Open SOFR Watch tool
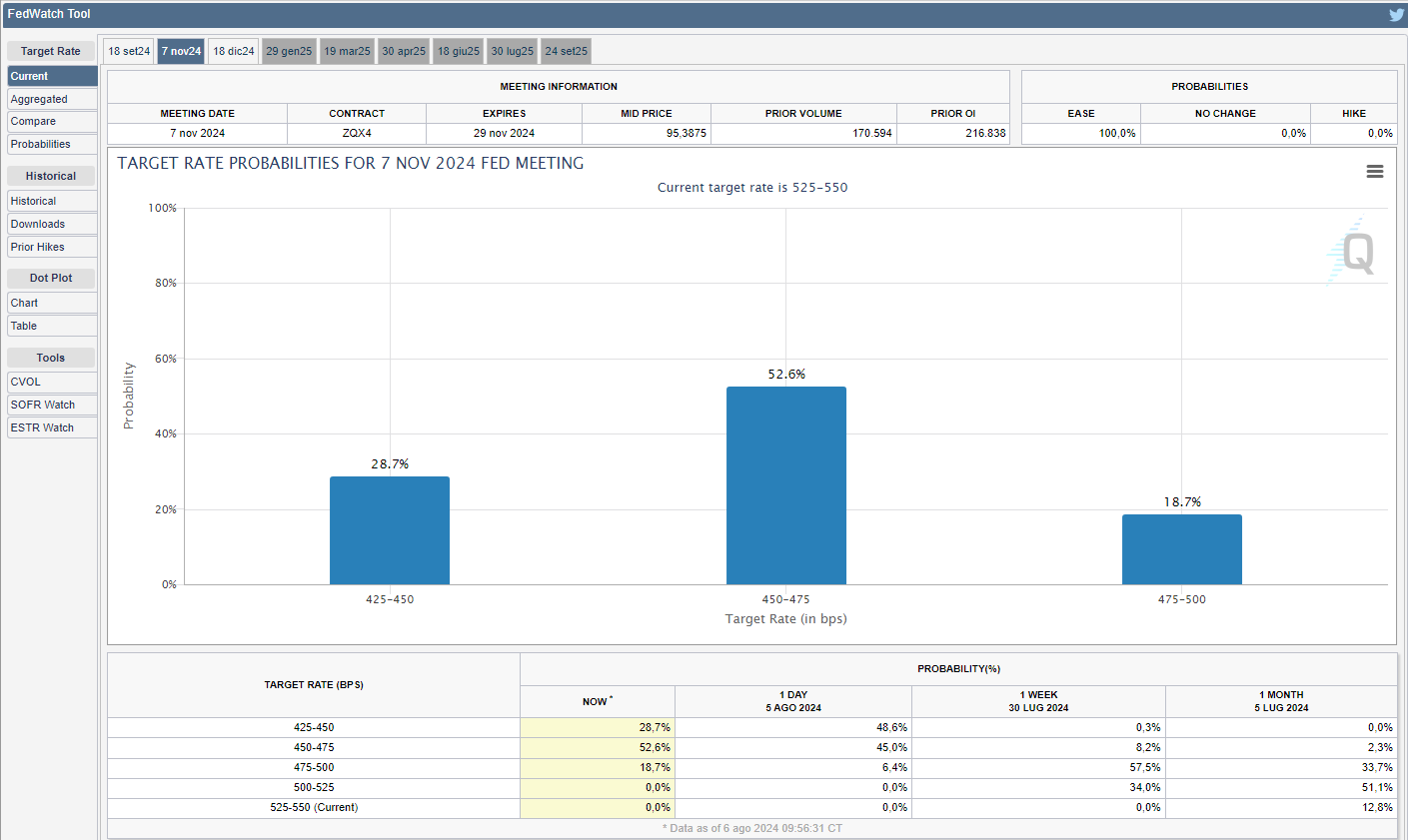1408x840 pixels. click(x=52, y=405)
